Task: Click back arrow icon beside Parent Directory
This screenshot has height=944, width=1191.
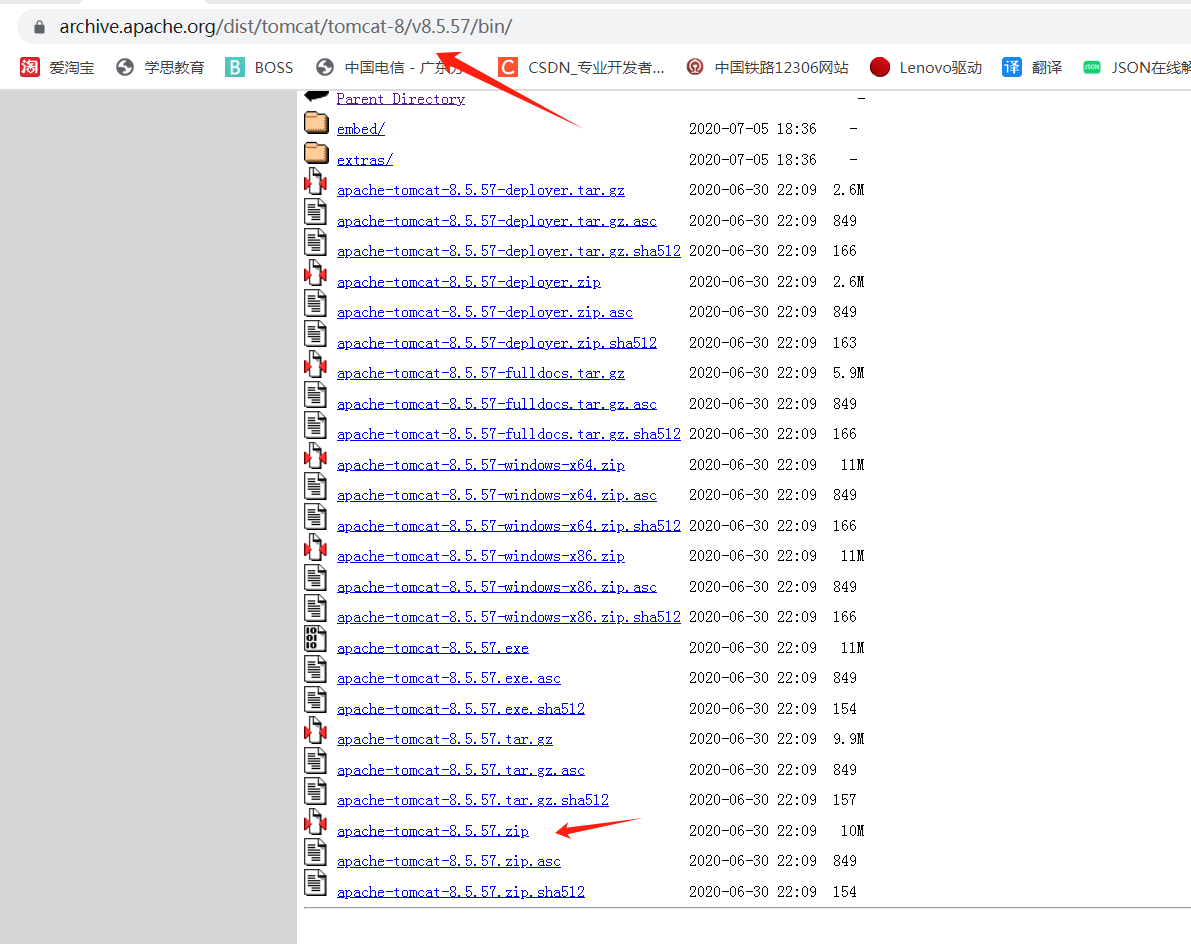Action: [316, 96]
